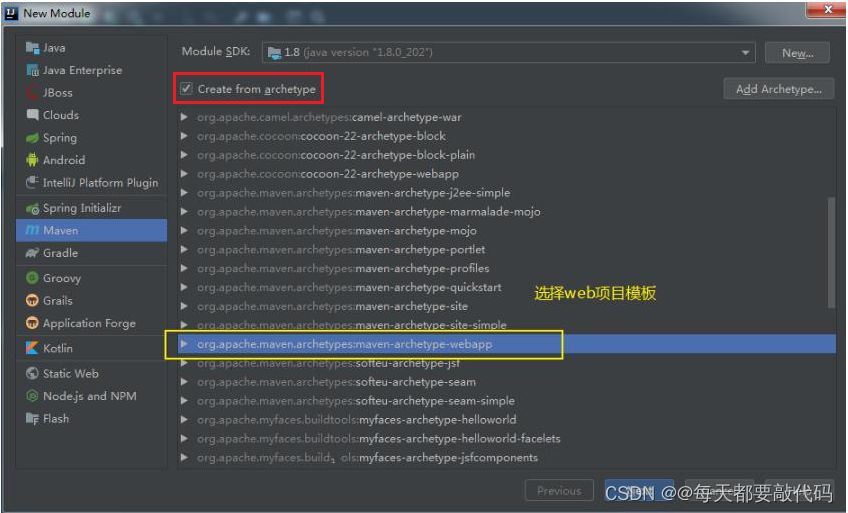Select myfaces-archetype-helloworld-facelets row
Image resolution: width=848 pixels, height=513 pixels.
(507, 438)
